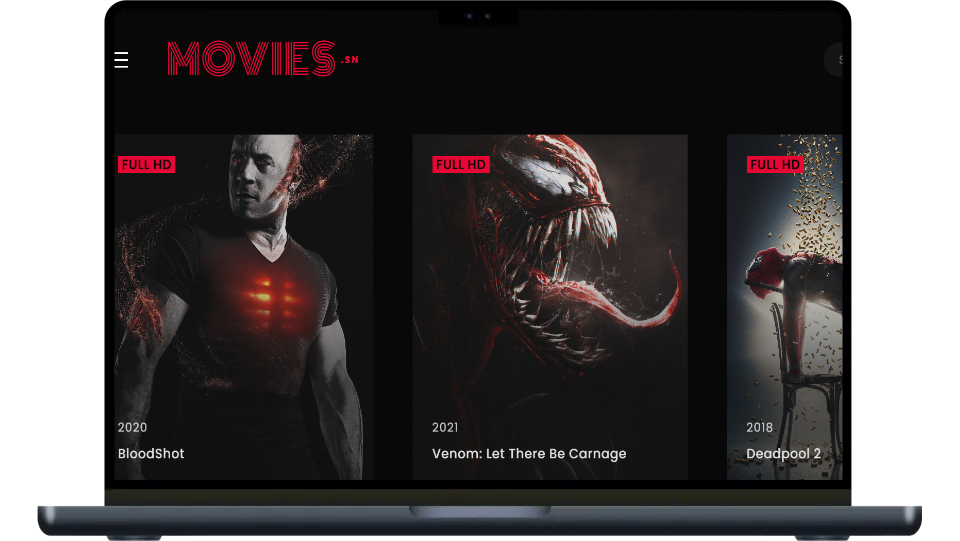Click the laptop webcam notch at the top

(478, 17)
